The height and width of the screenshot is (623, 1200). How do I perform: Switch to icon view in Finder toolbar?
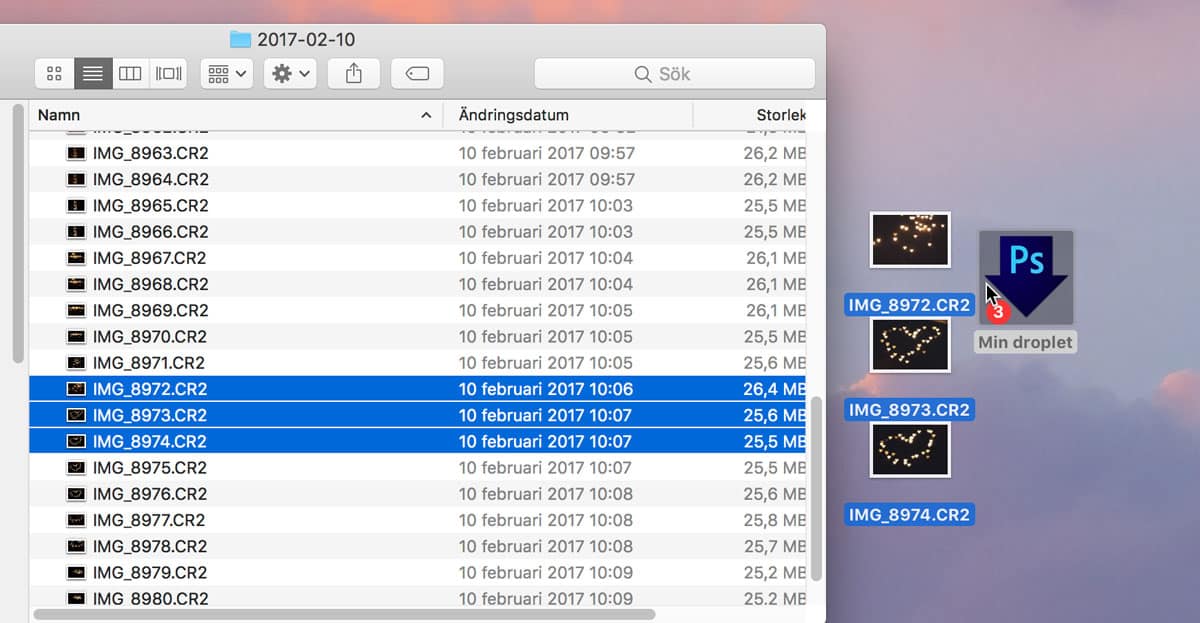(x=54, y=74)
